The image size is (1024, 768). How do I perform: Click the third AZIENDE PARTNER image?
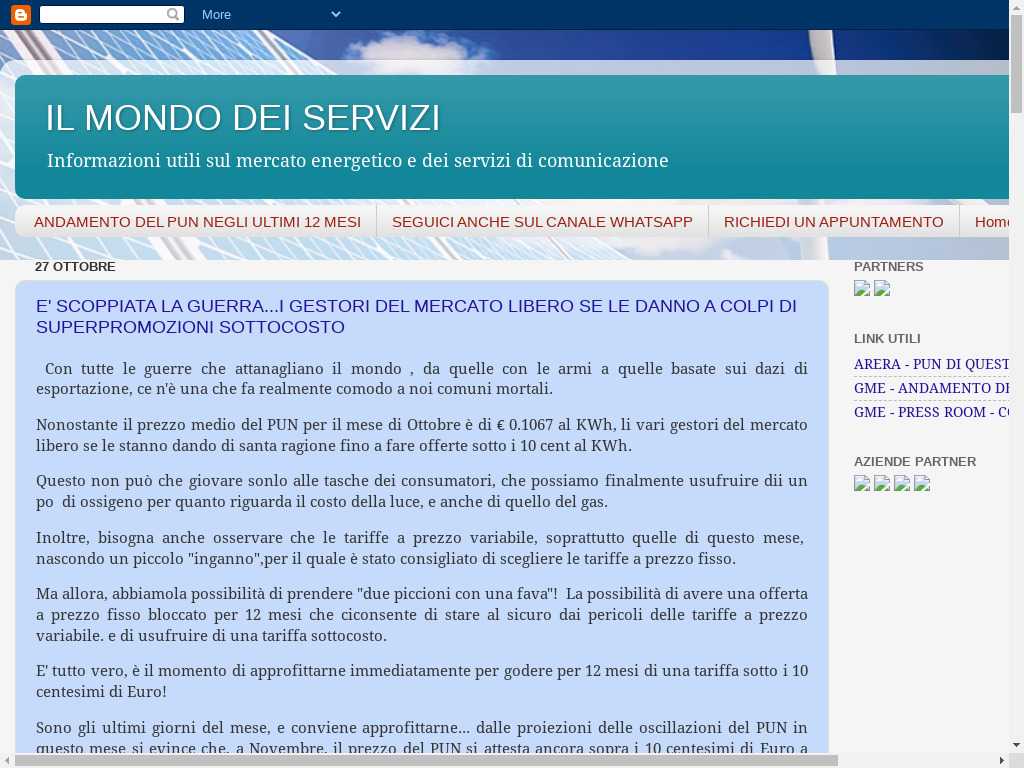pos(902,484)
